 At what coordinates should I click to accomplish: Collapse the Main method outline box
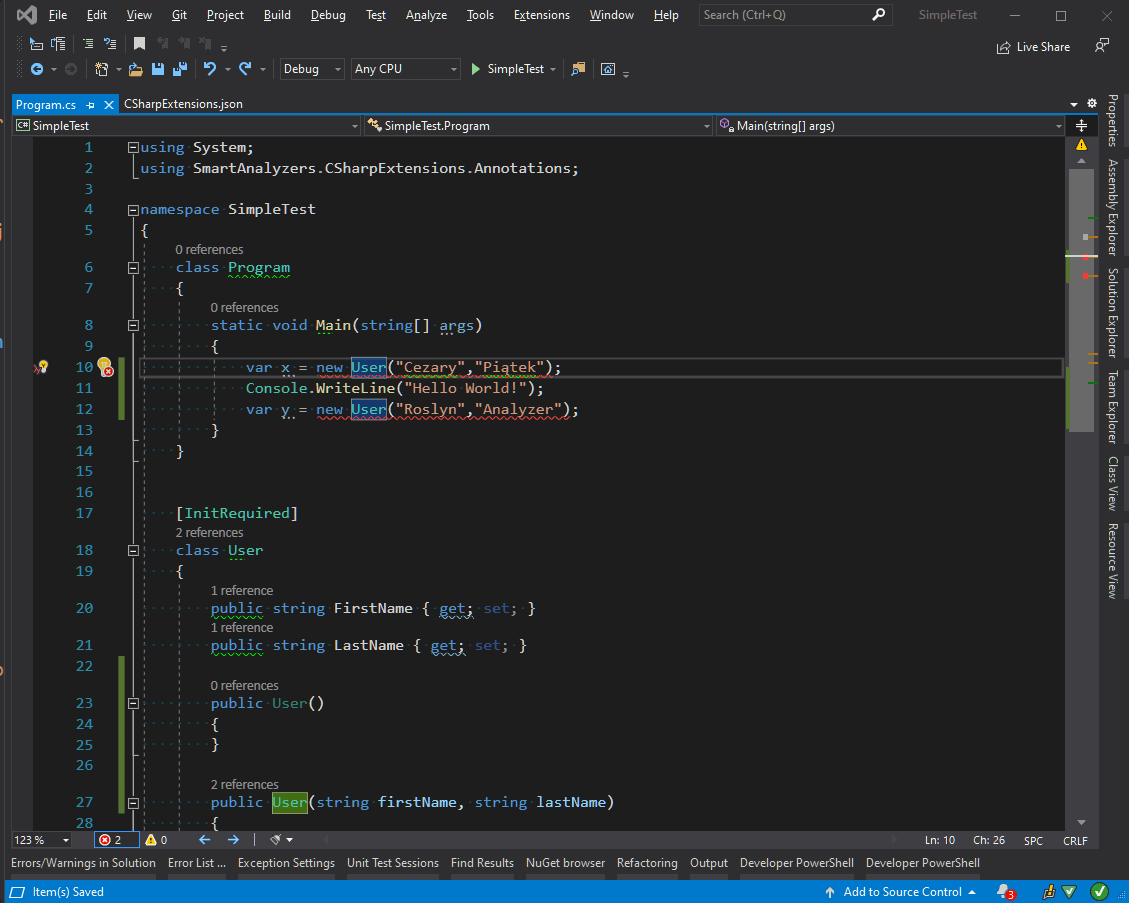(x=133, y=325)
